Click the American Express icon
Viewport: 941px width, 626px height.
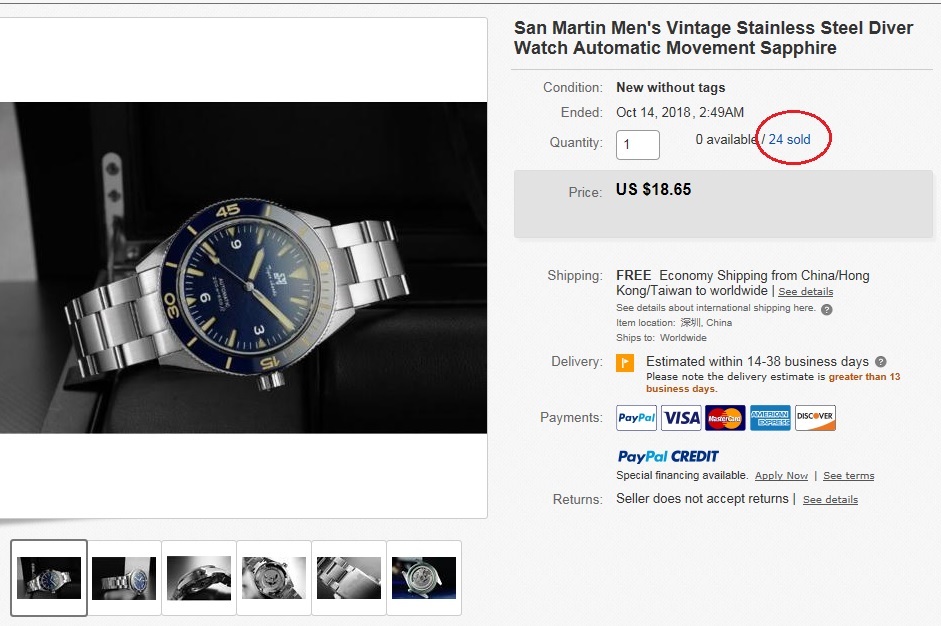(x=770, y=418)
